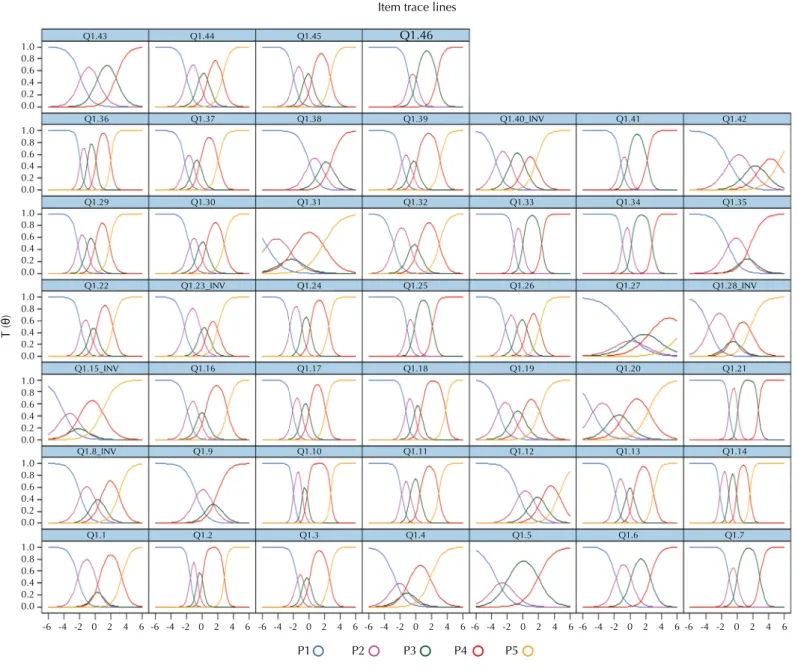The image size is (798, 671).
Task: Click the 'Item trace lines' chart title
Action: [417, 7]
